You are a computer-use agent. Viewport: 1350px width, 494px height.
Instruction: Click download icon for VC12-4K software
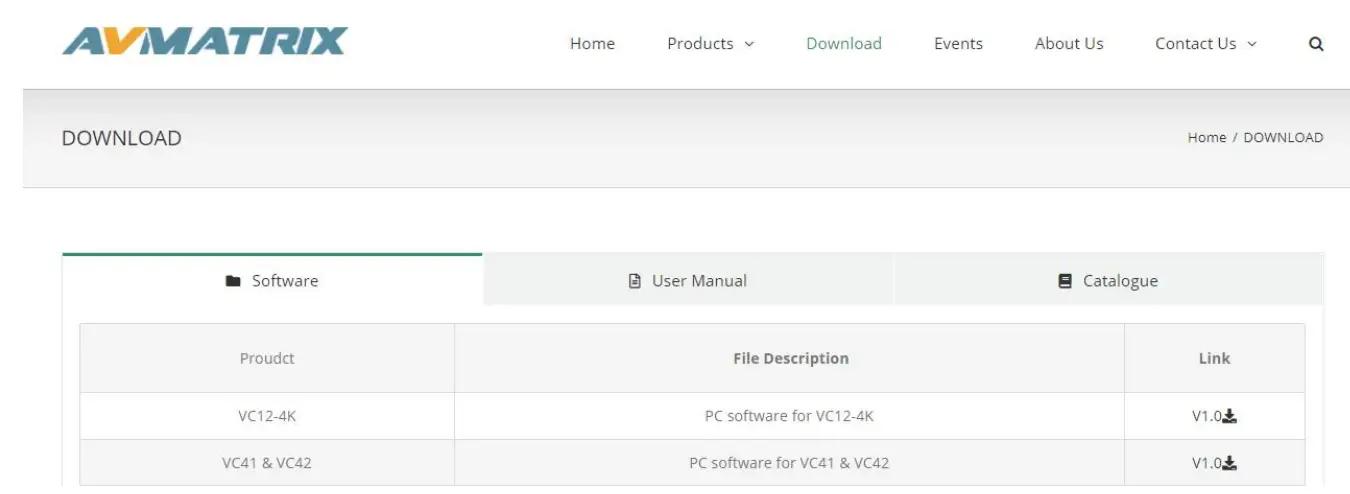[1230, 416]
